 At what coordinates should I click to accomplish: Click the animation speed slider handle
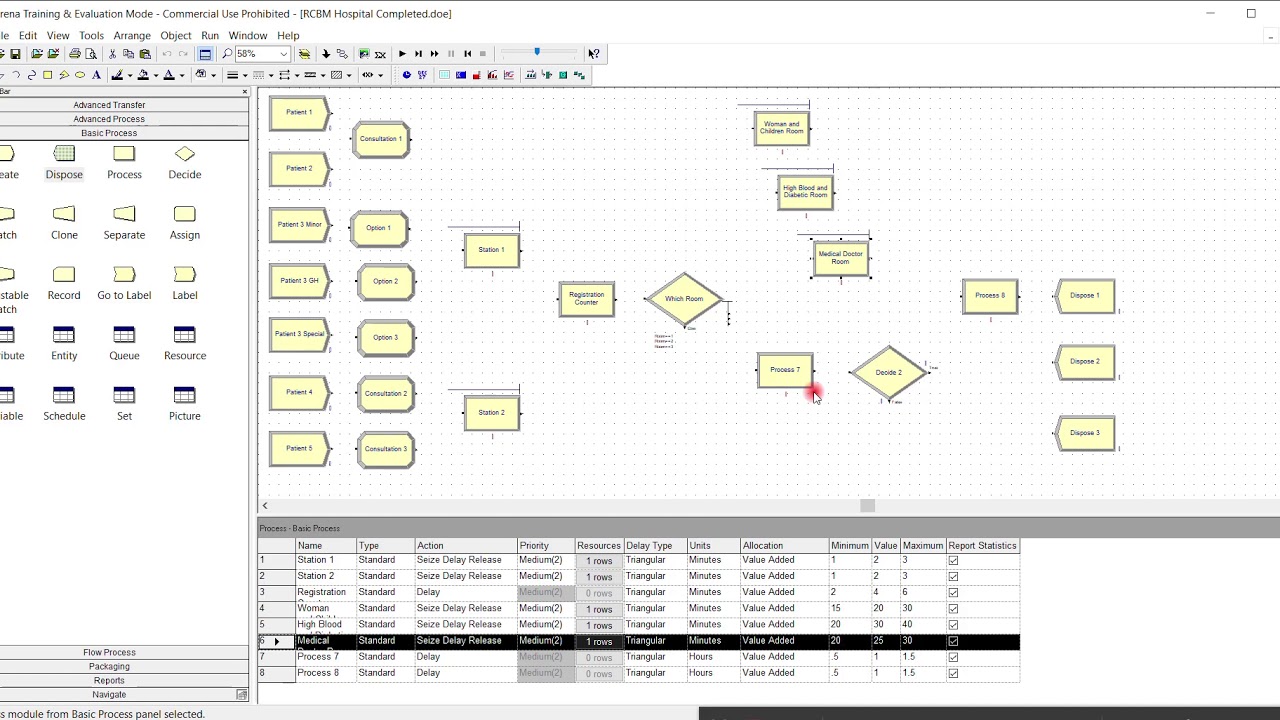pyautogui.click(x=537, y=52)
